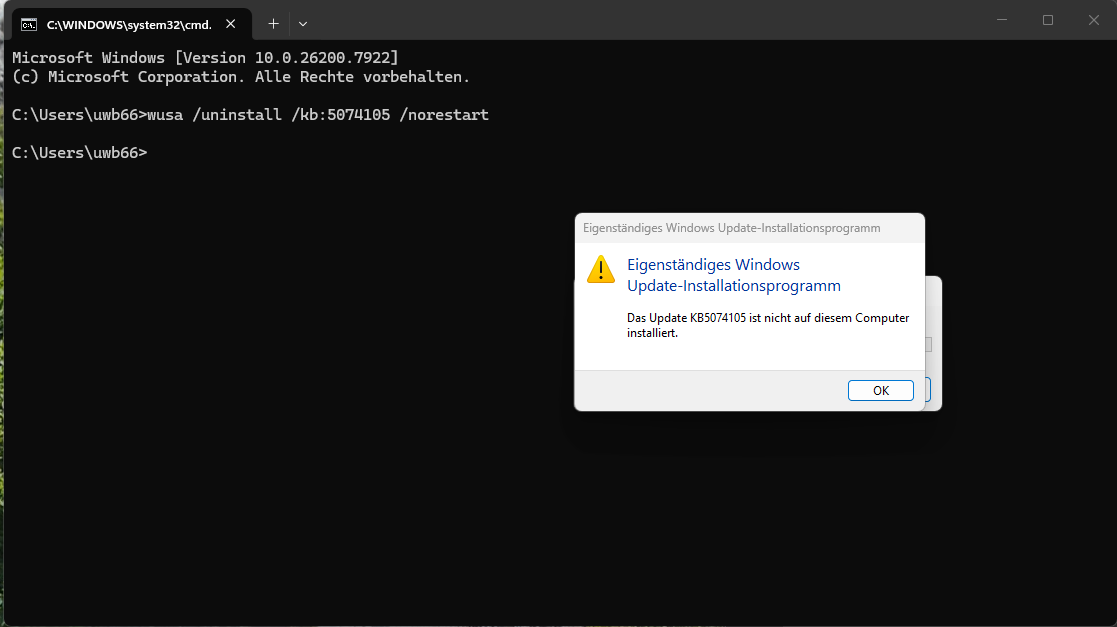This screenshot has height=627, width=1117.
Task: Click the blank terminal area below the prompt
Action: coord(300,450)
